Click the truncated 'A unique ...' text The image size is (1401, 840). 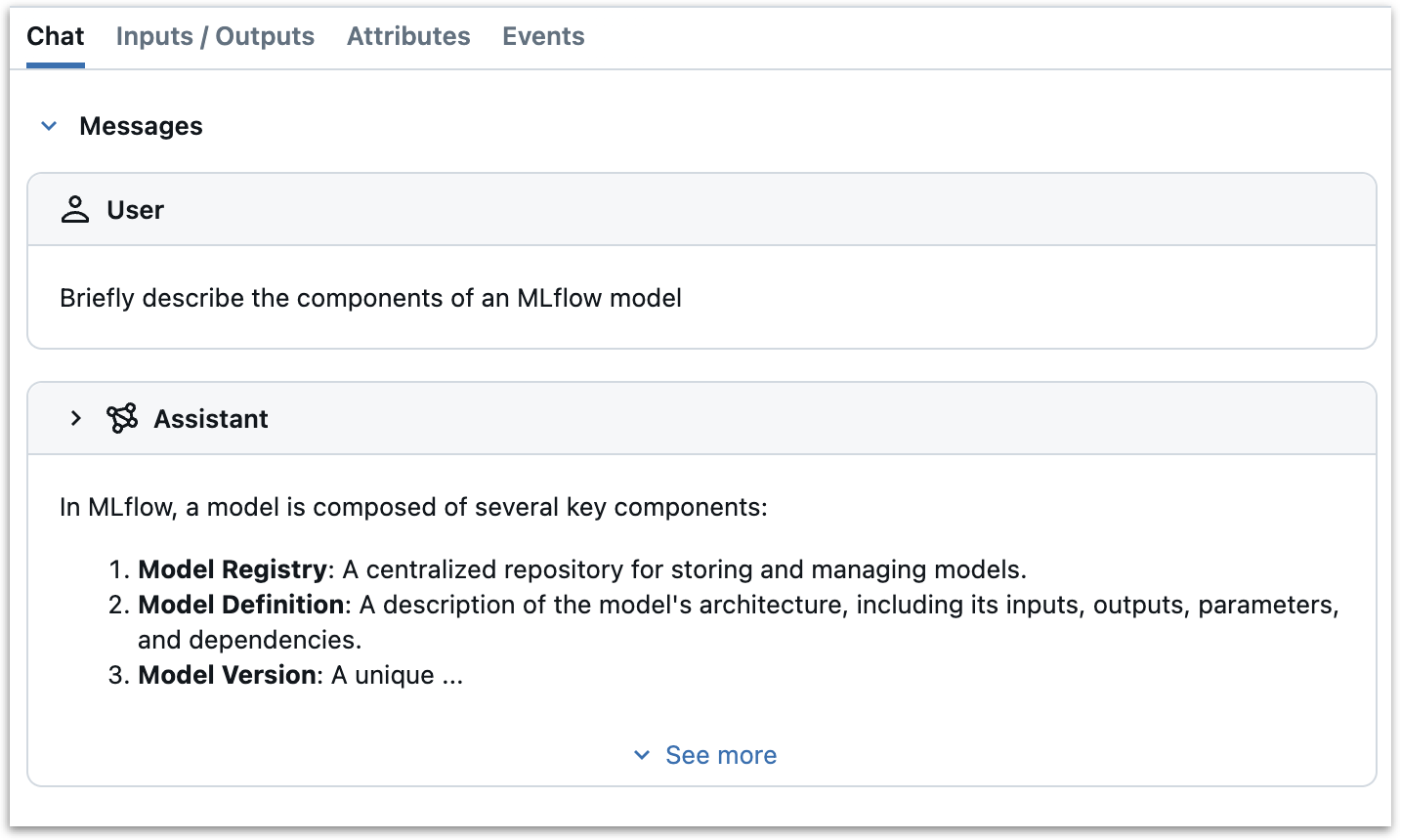pyautogui.click(x=397, y=675)
